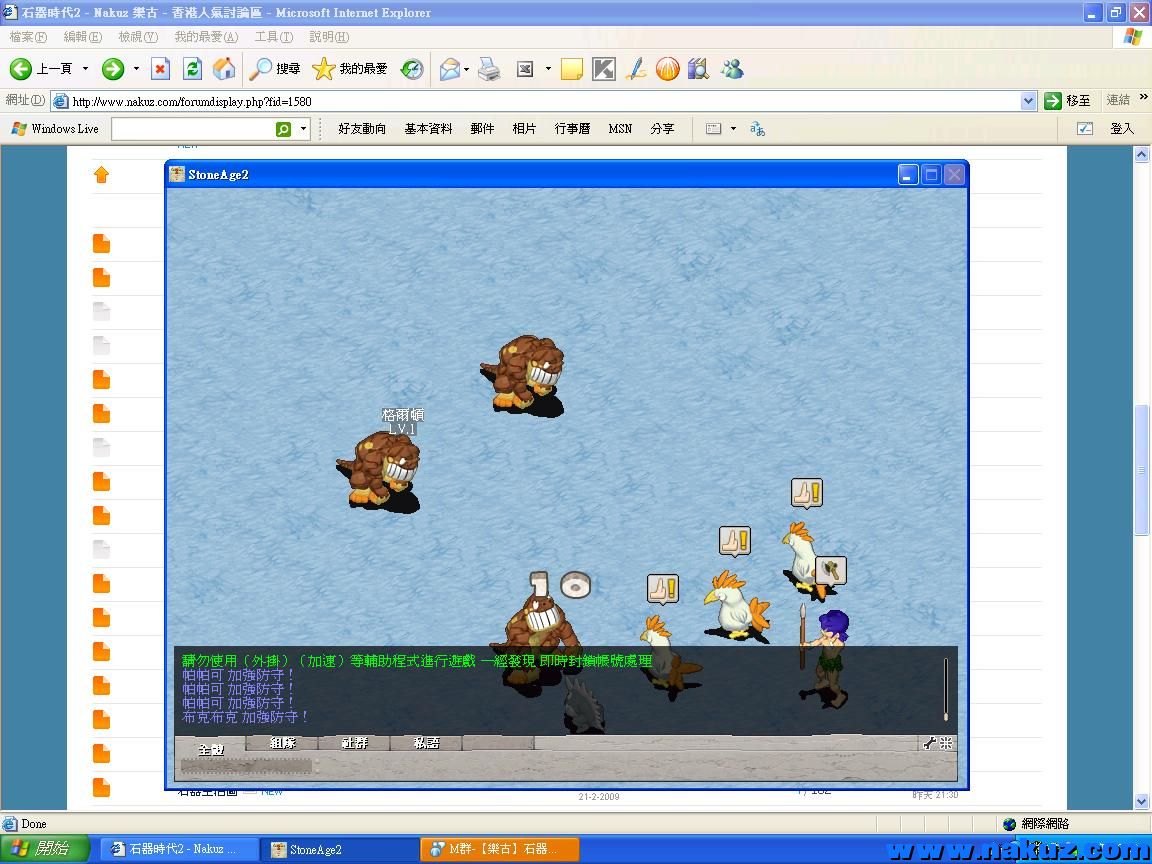
Task: Open the 說明 menu
Action: click(328, 37)
